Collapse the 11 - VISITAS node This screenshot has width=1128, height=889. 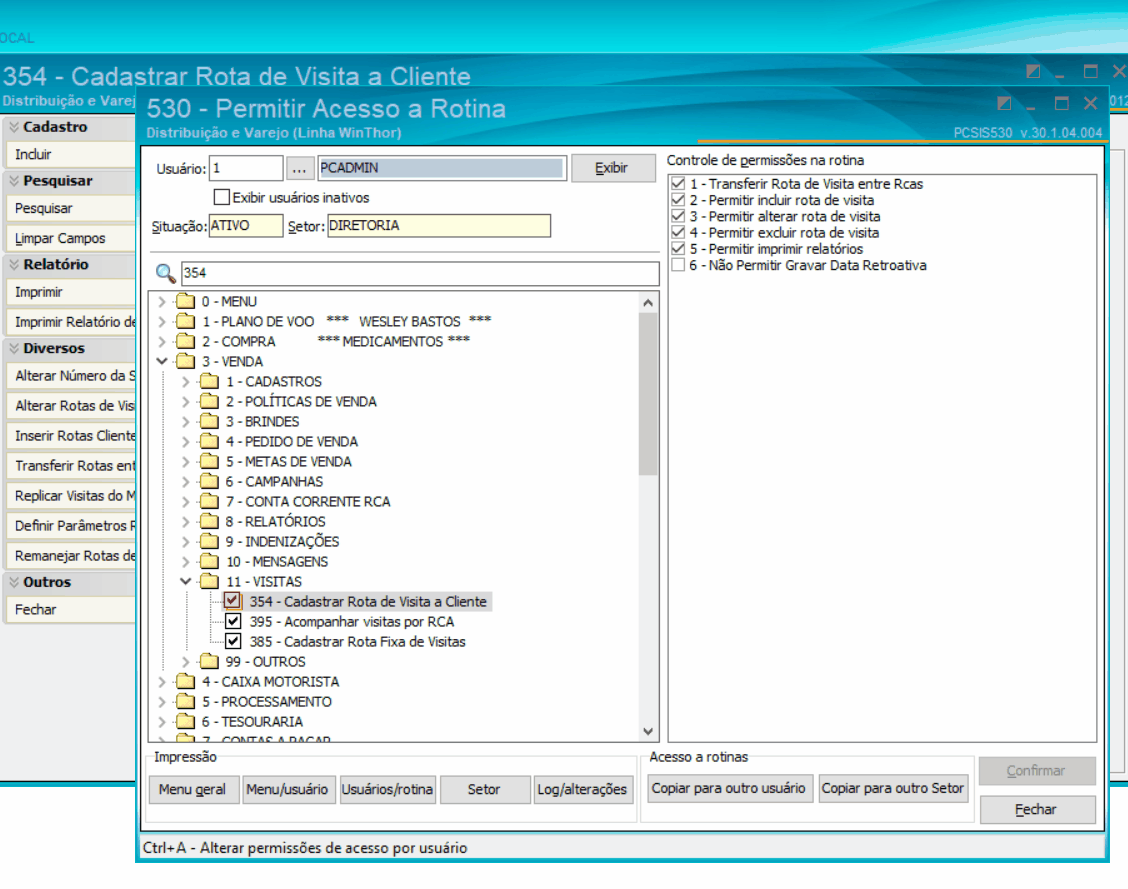tap(186, 581)
